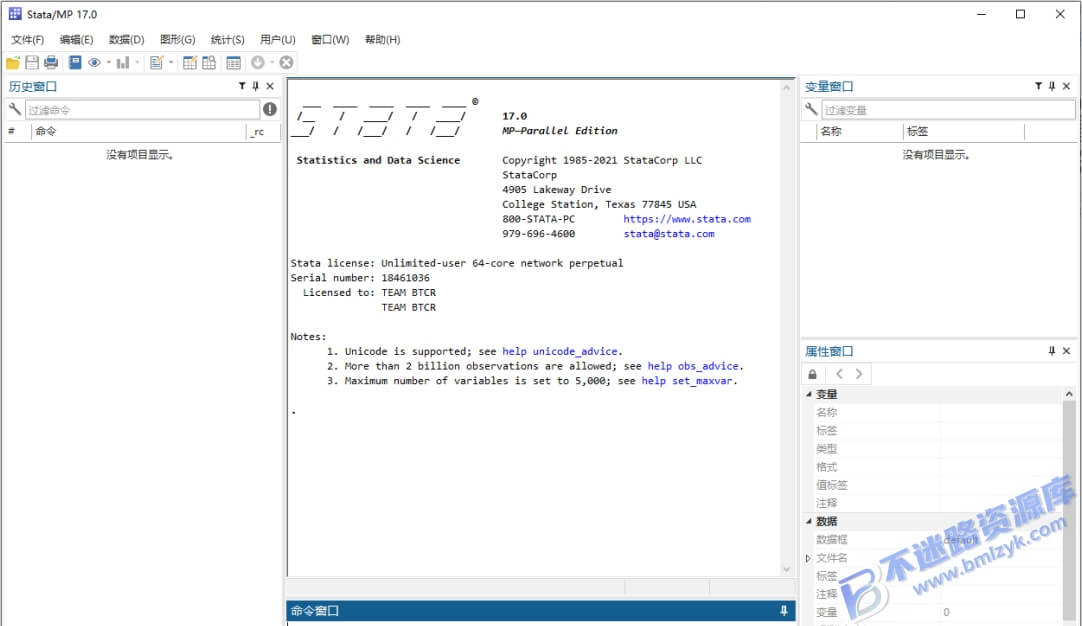1082x626 pixels.
Task: Click the 命令 column header
Action: (138, 131)
